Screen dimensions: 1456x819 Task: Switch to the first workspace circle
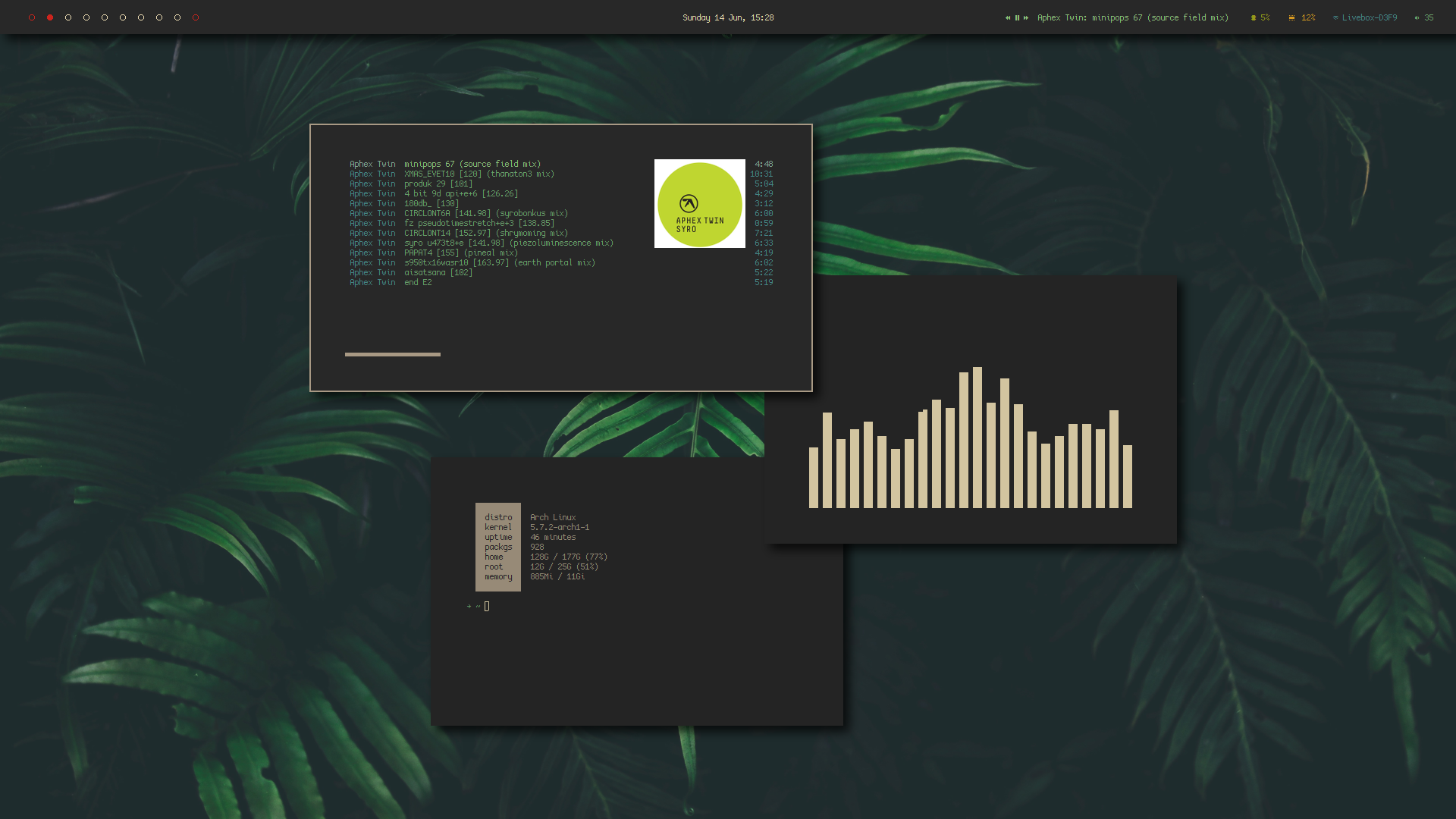[x=32, y=17]
